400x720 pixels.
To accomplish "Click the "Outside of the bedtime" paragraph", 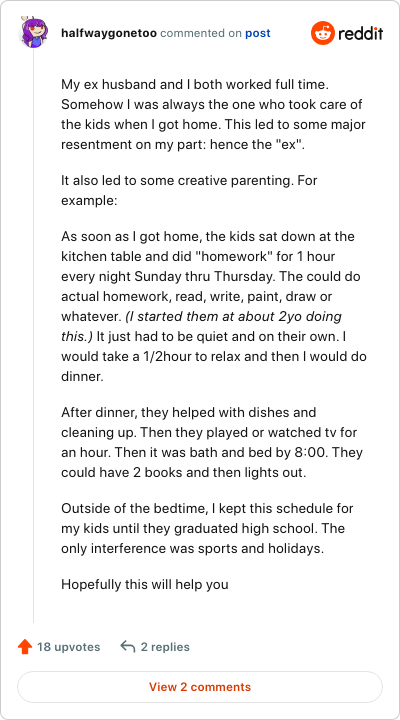I will coord(207,529).
